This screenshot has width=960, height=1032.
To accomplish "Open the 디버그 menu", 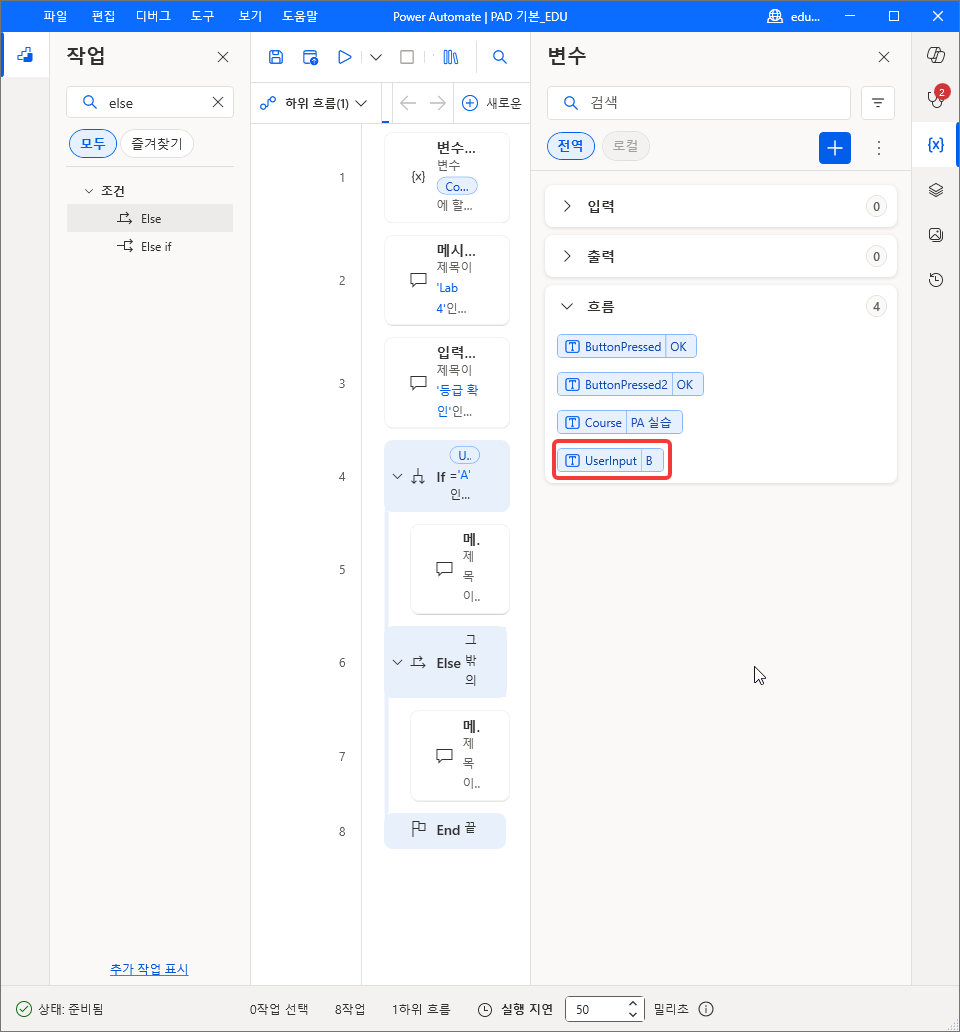I will point(153,16).
